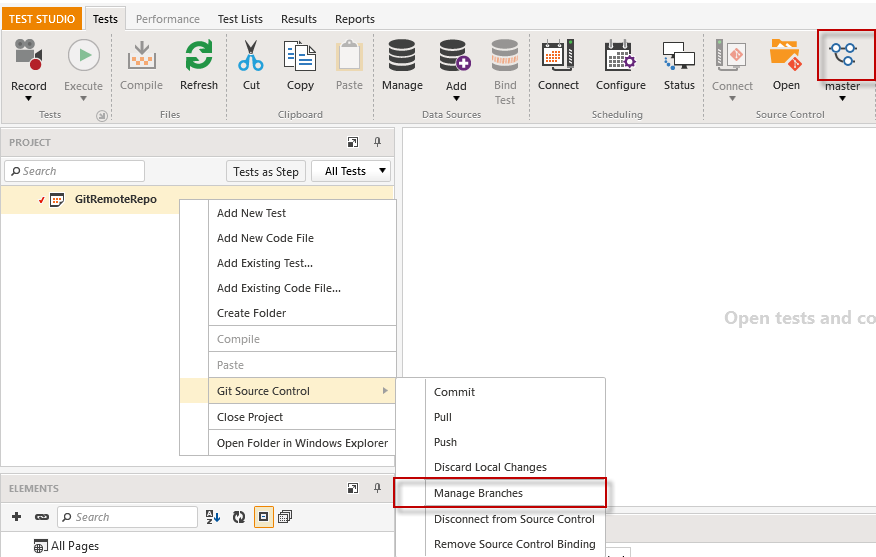Choose Add New Test
The height and width of the screenshot is (557, 876).
point(302,213)
